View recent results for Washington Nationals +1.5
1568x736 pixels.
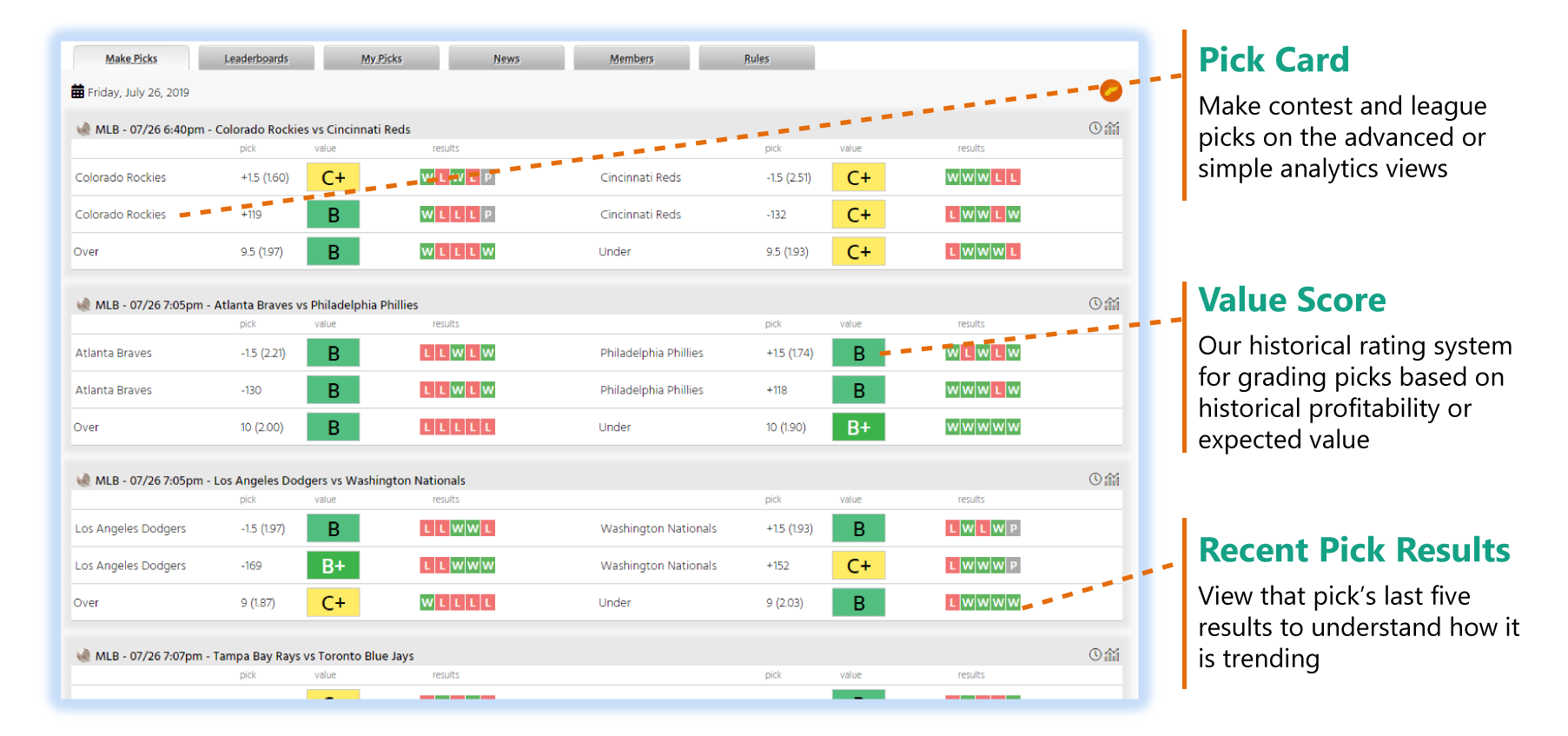[x=982, y=528]
